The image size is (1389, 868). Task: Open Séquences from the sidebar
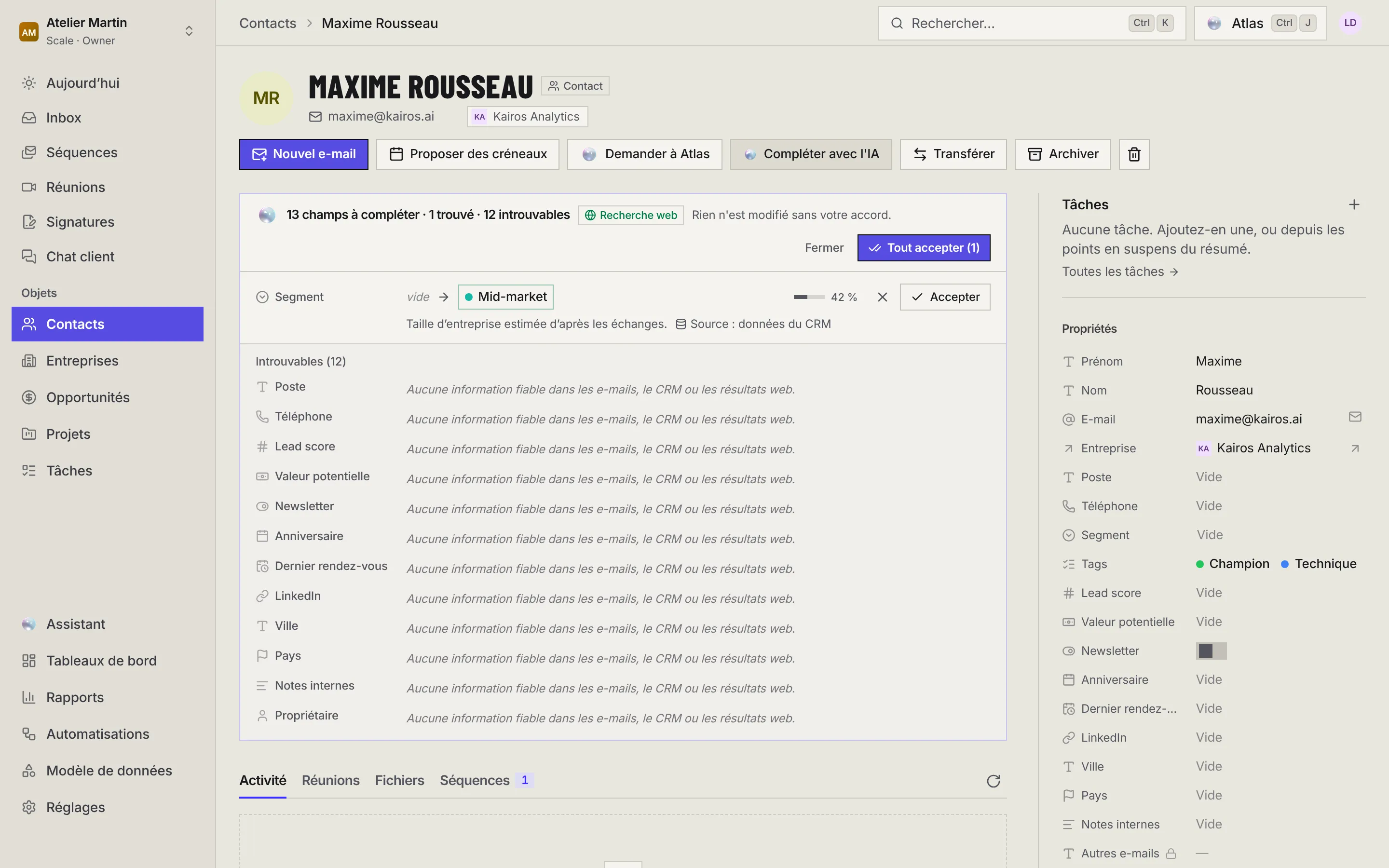[108, 152]
